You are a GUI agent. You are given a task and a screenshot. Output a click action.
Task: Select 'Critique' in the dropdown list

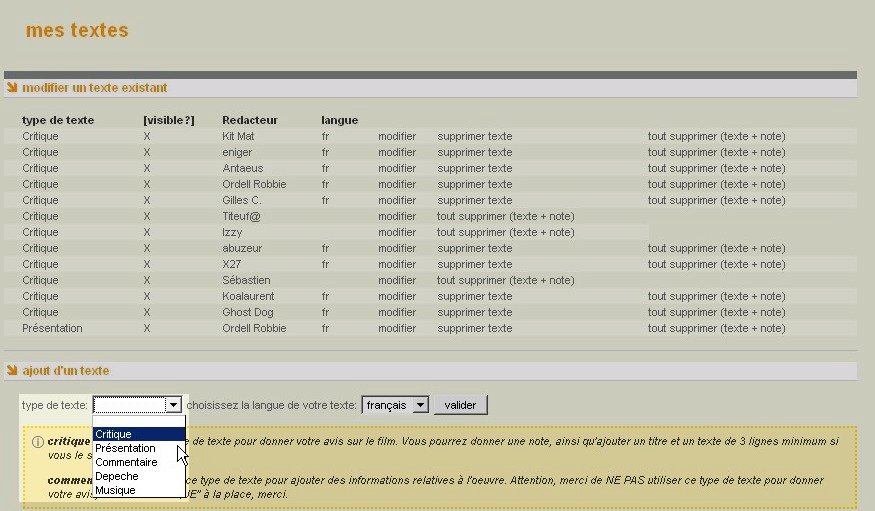click(138, 434)
